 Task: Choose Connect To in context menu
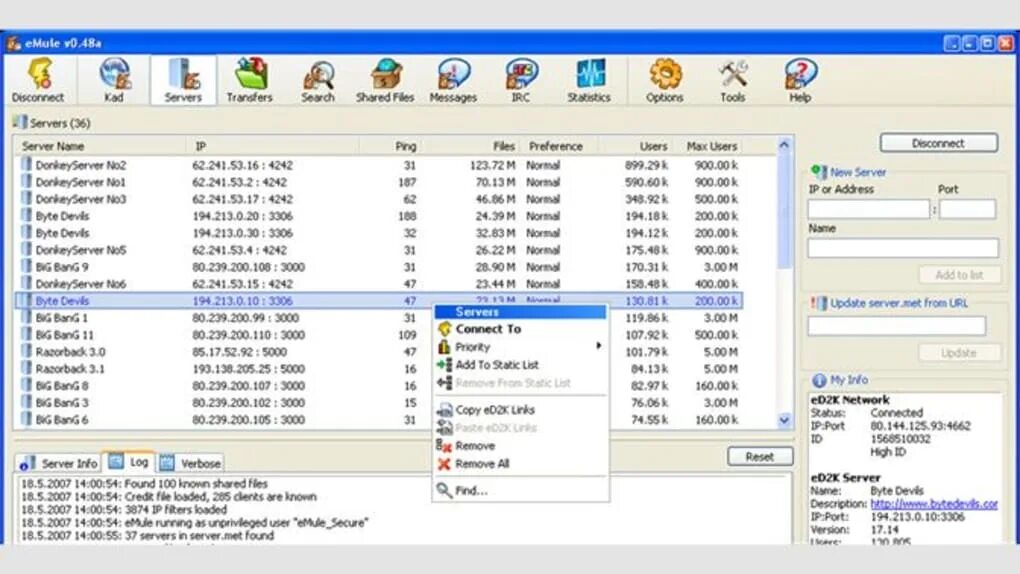pyautogui.click(x=488, y=329)
